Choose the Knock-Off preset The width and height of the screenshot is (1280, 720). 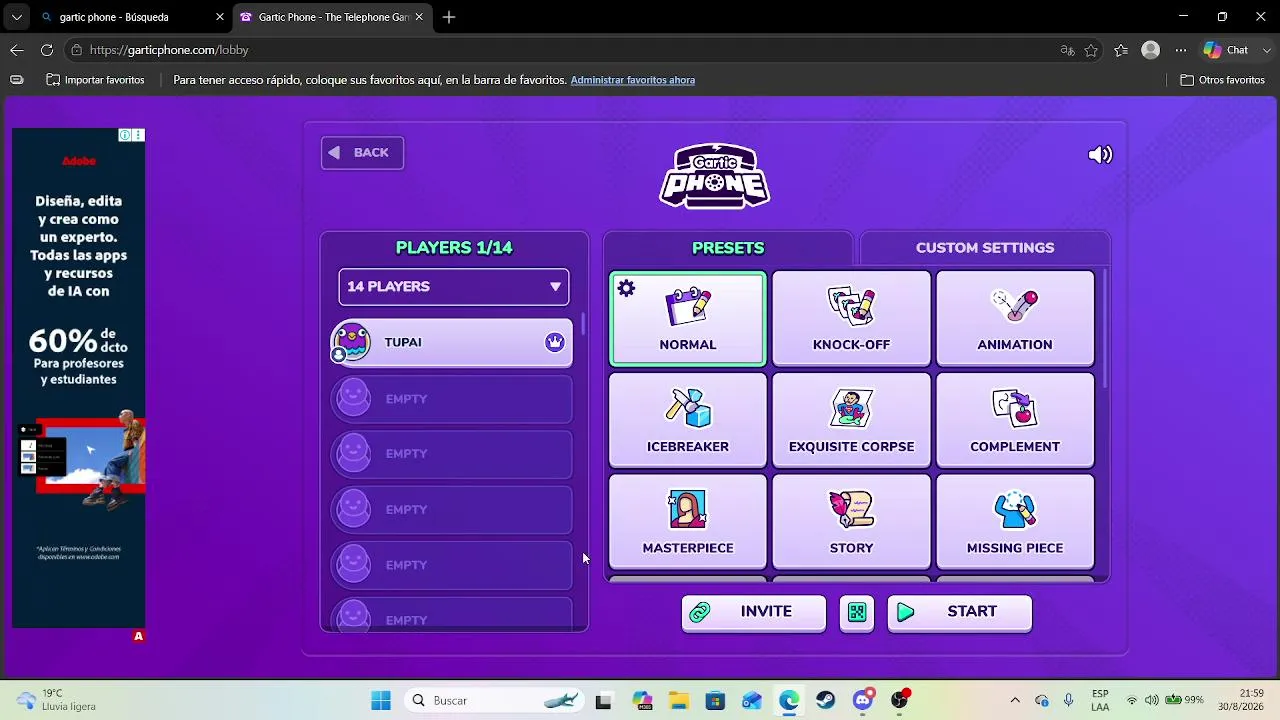851,318
